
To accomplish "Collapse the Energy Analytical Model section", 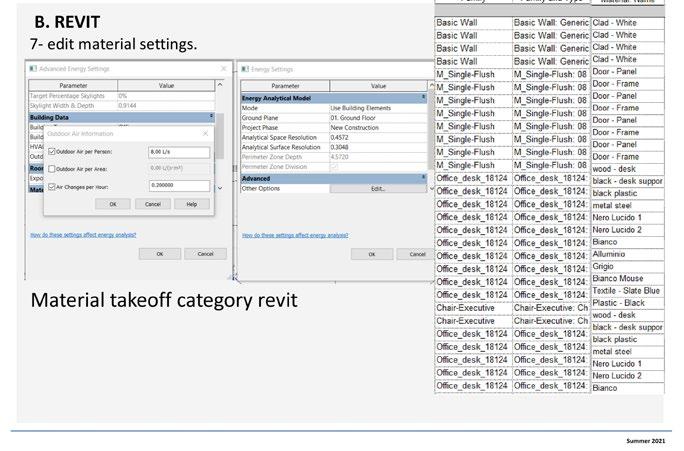I will pos(423,98).
